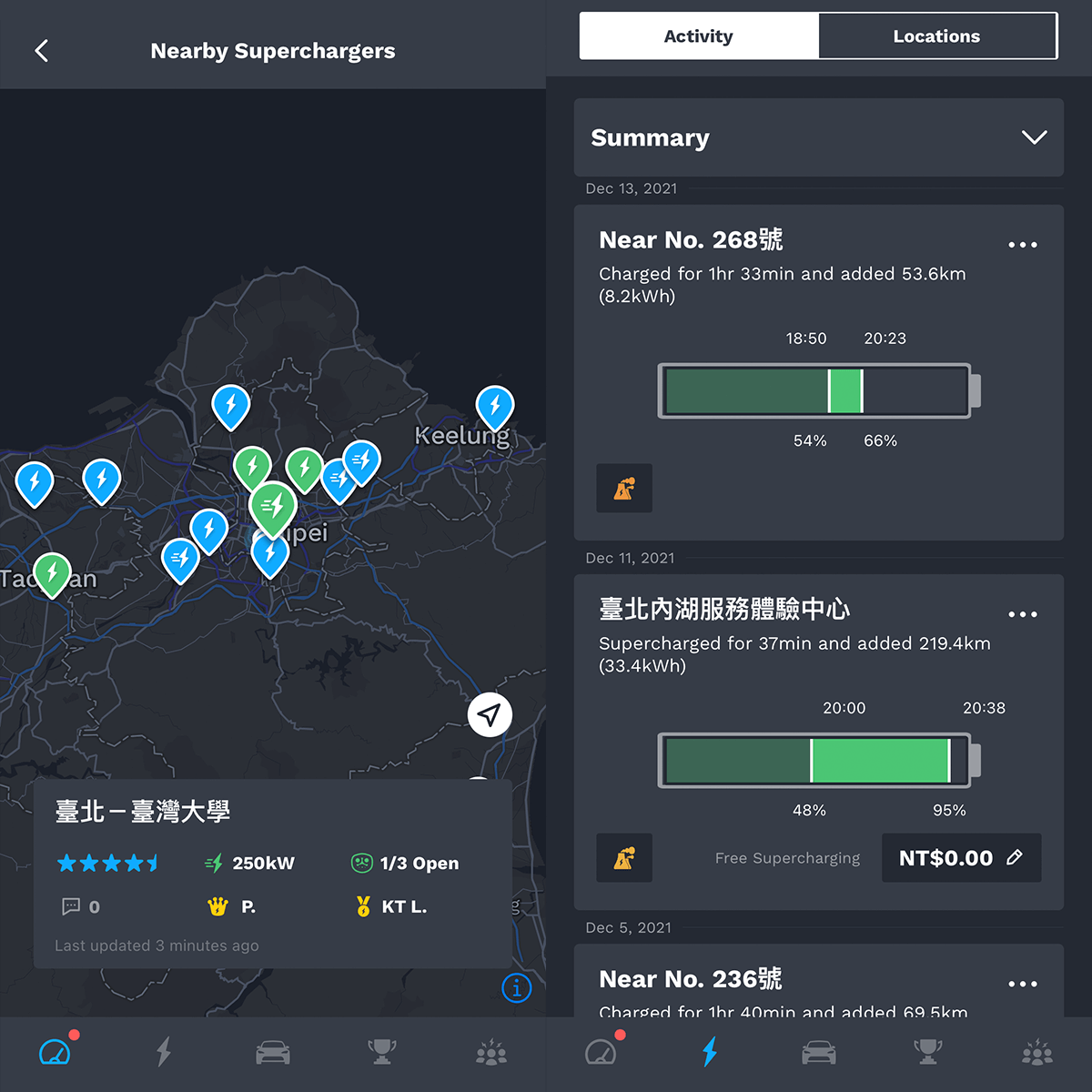The width and height of the screenshot is (1092, 1092).
Task: Tap the '66%' end charge level
Action: click(x=880, y=440)
